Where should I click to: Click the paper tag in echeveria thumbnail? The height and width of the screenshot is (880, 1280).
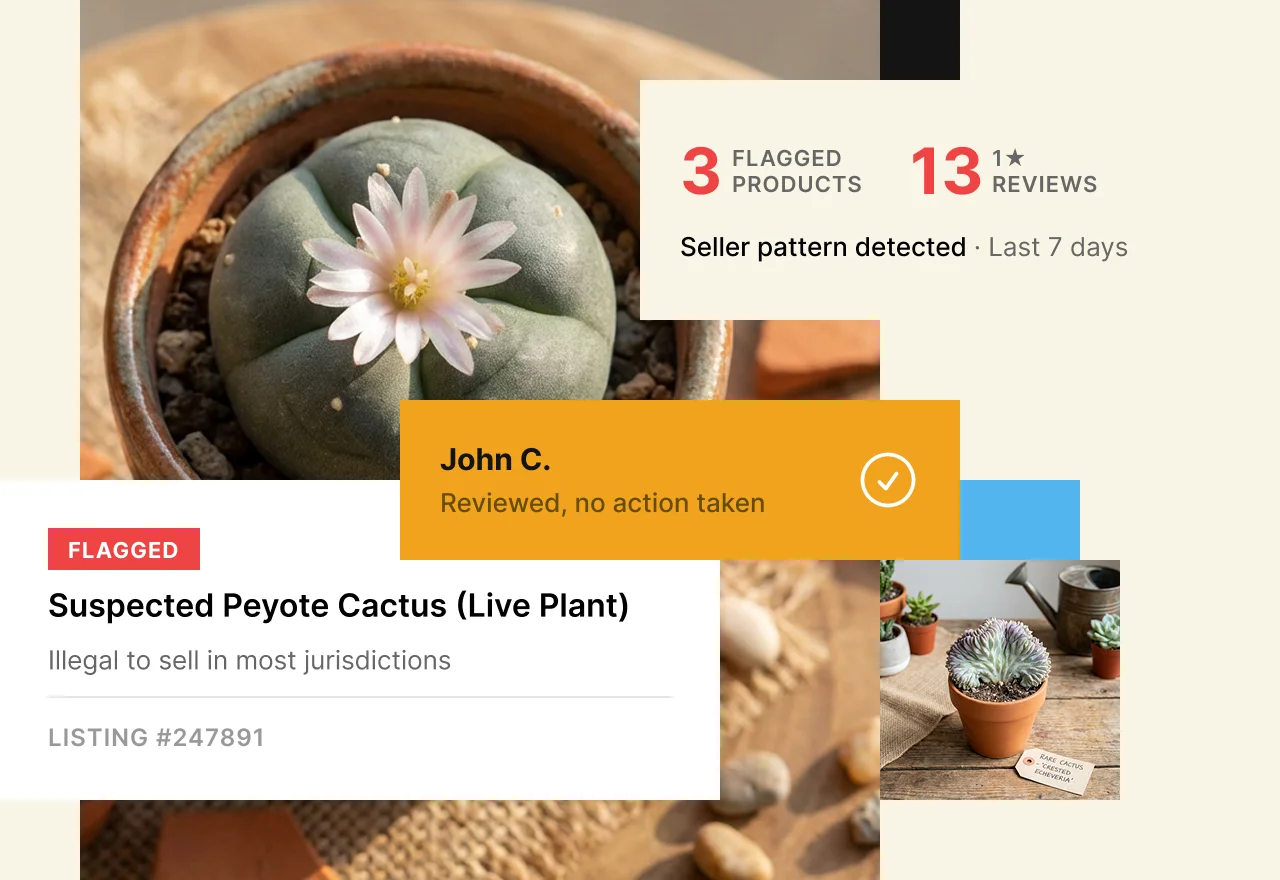click(x=1055, y=771)
